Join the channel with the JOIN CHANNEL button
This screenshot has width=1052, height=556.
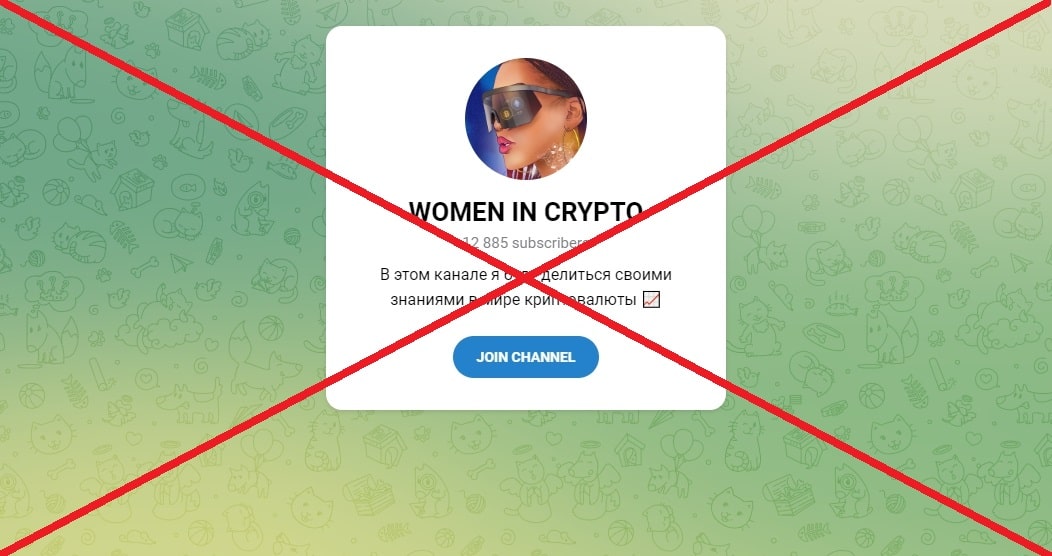point(525,357)
